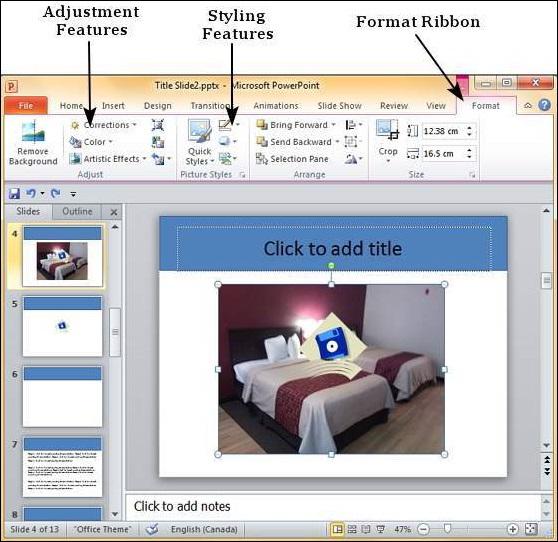The height and width of the screenshot is (542, 558).
Task: Click the shape width field 16.5 cm
Action: coord(443,154)
